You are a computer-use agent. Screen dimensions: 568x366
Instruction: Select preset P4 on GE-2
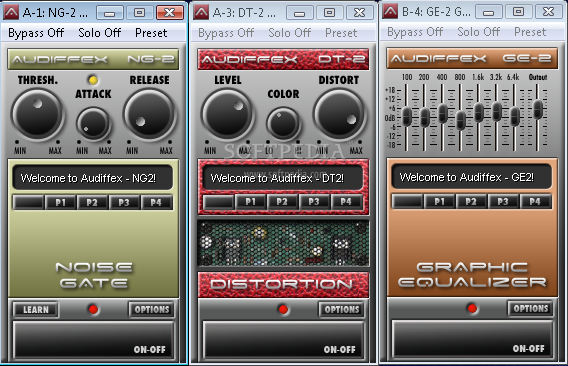point(535,201)
